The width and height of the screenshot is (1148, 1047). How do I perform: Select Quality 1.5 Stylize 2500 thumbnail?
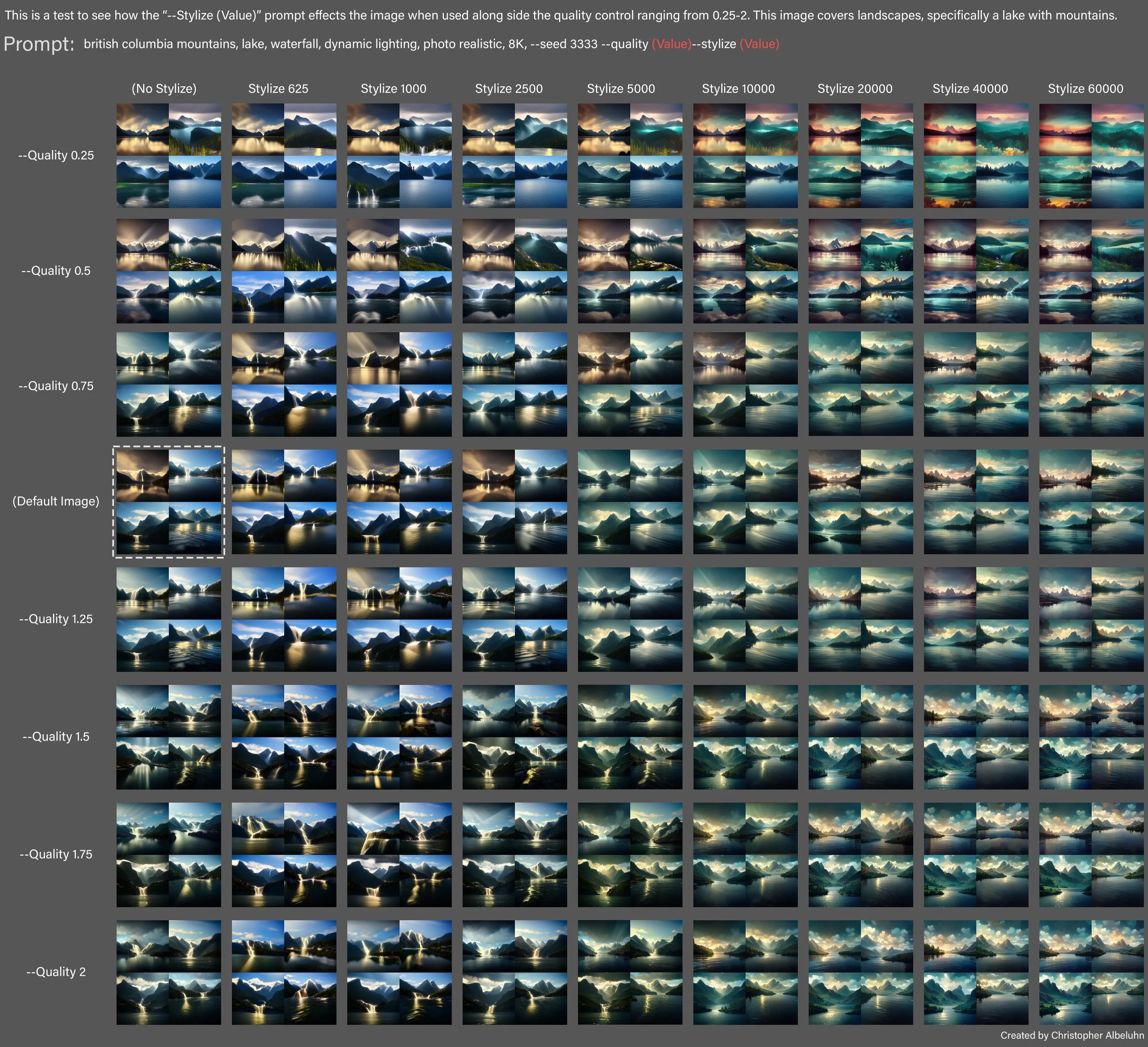click(514, 736)
